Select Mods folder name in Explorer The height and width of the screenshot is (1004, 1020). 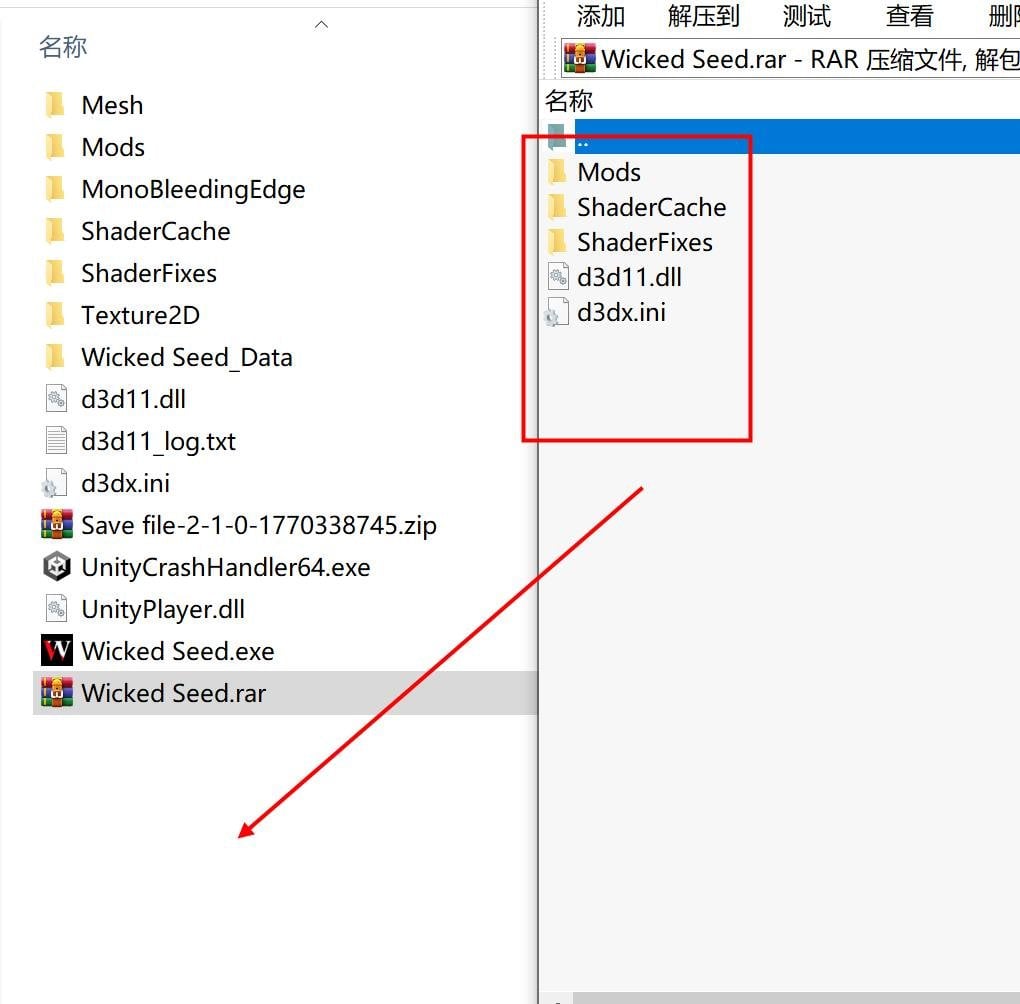point(113,147)
